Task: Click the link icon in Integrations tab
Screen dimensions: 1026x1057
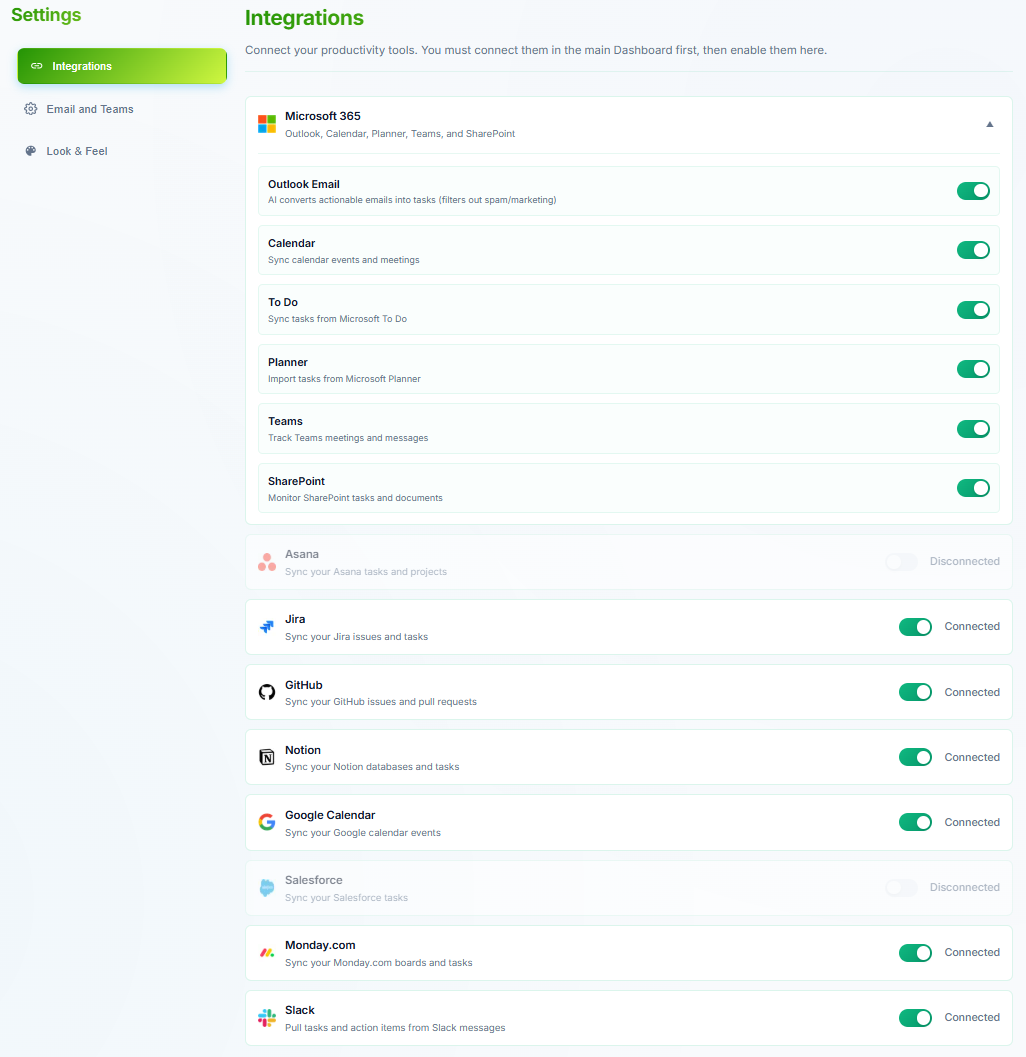Action: coord(37,66)
